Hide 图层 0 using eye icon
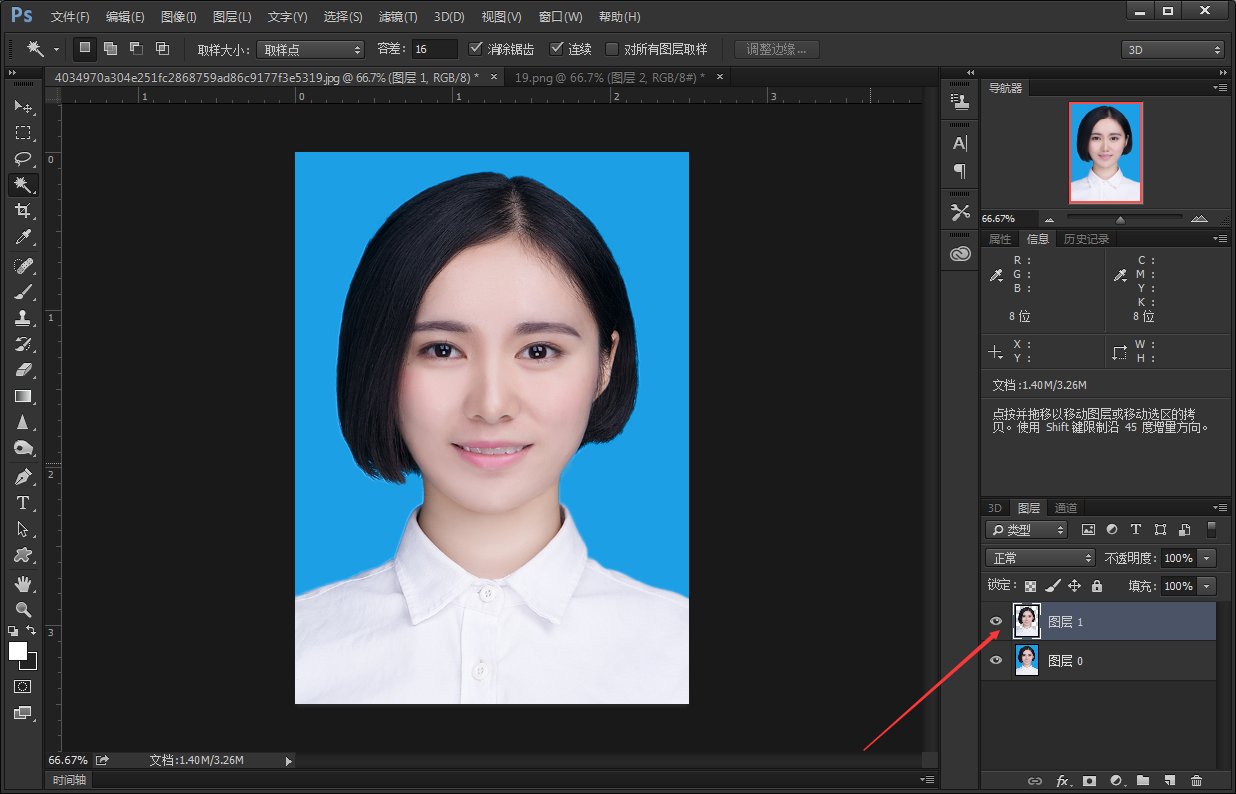Screen dimensions: 1236x794 995,661
